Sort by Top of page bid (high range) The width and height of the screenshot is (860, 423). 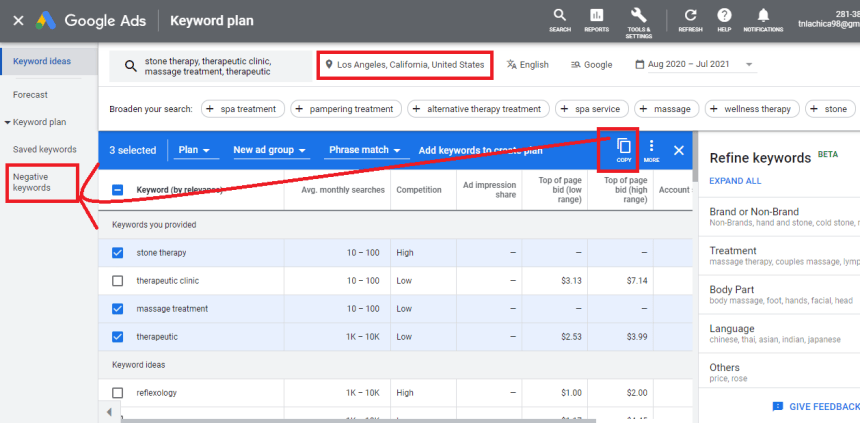[x=625, y=190]
